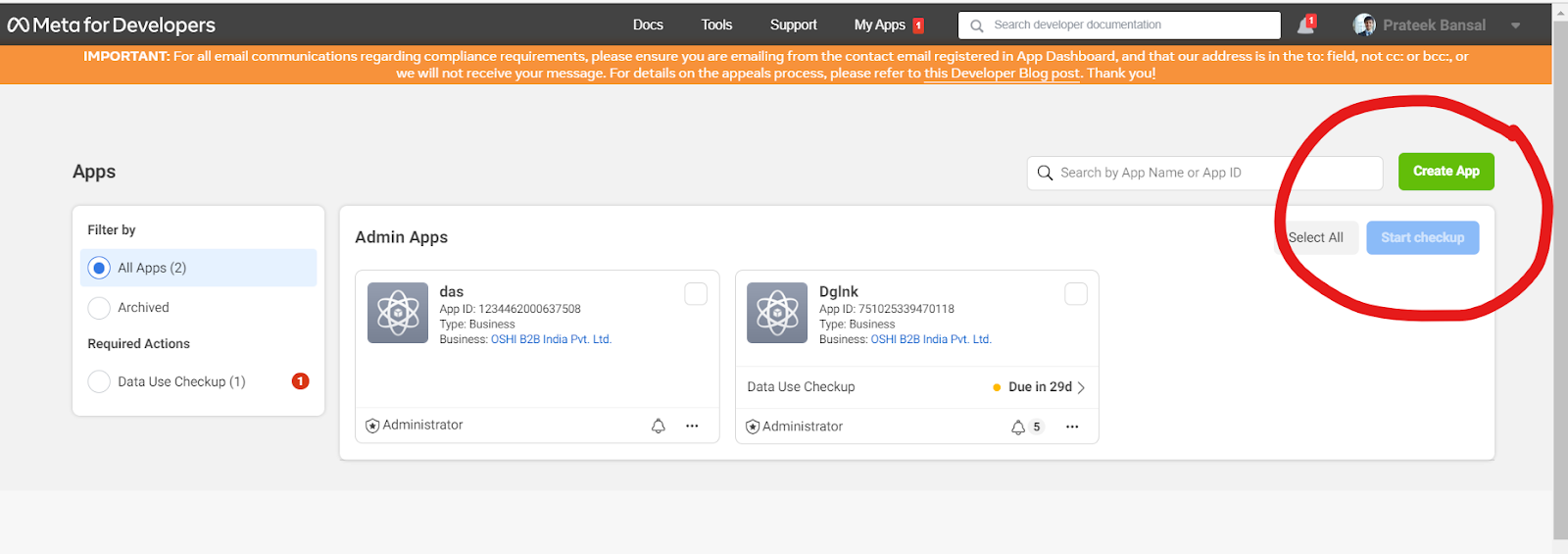Focus Search by App Name or App ID field
The height and width of the screenshot is (554, 1568).
click(1205, 173)
